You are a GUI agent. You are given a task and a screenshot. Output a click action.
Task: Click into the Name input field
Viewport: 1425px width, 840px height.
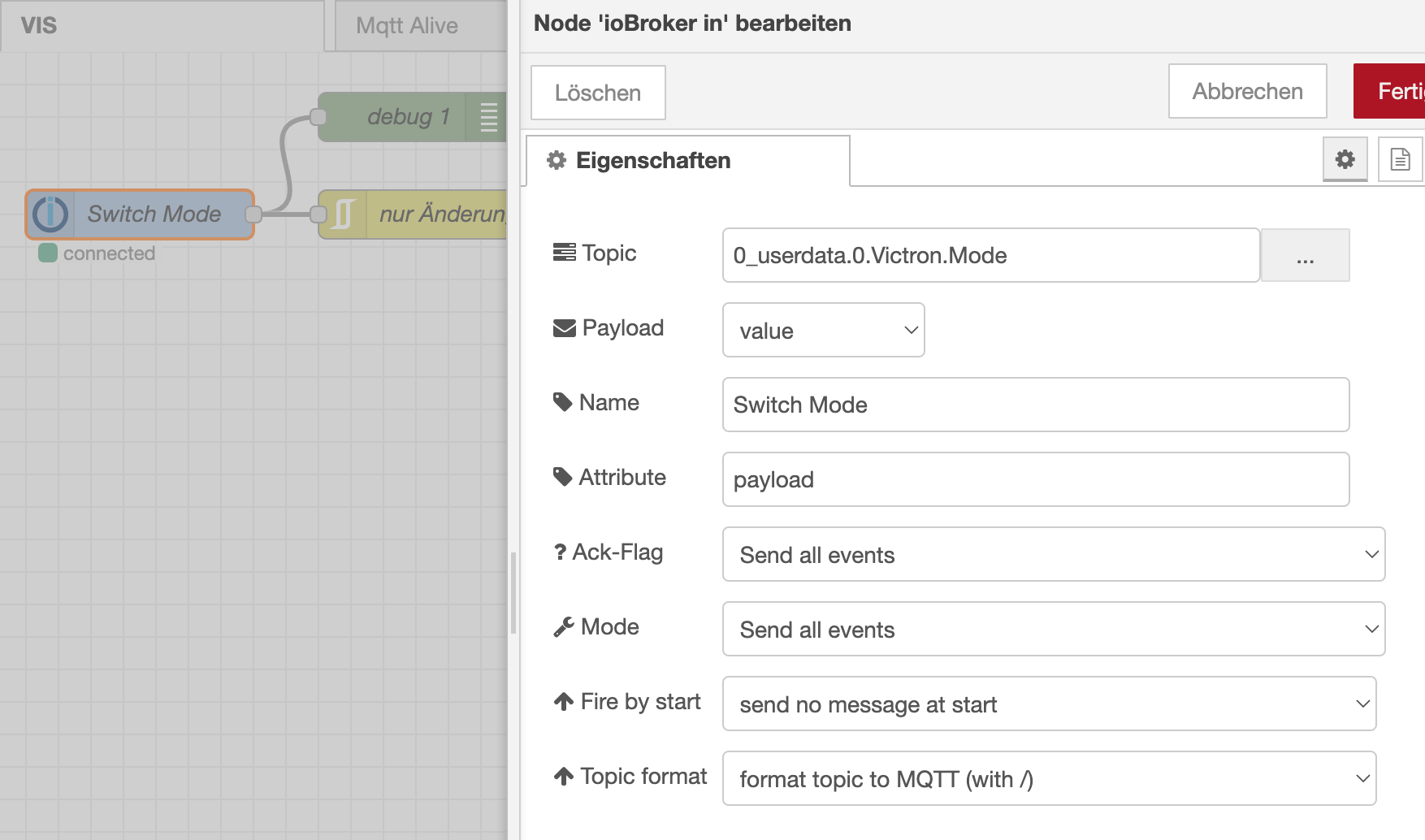[x=1036, y=405]
